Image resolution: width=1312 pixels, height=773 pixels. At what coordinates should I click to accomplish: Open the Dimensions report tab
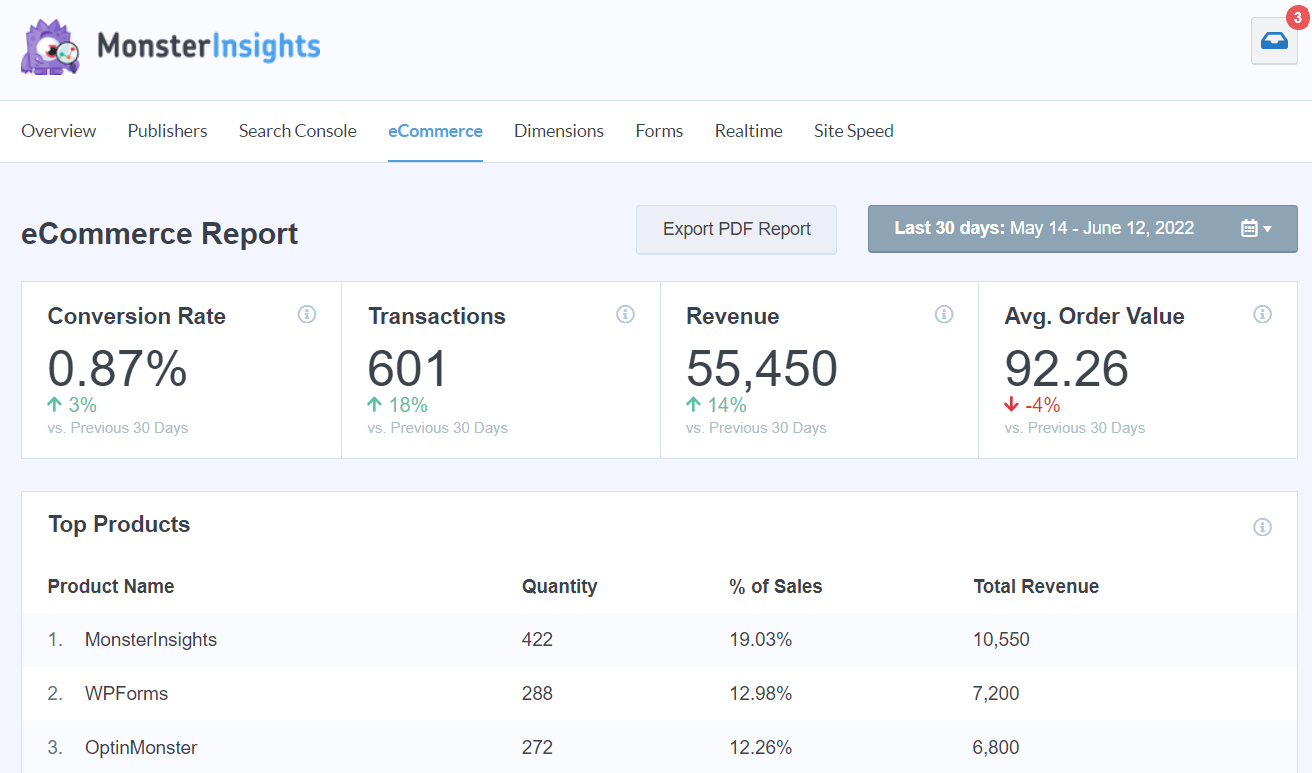point(558,131)
